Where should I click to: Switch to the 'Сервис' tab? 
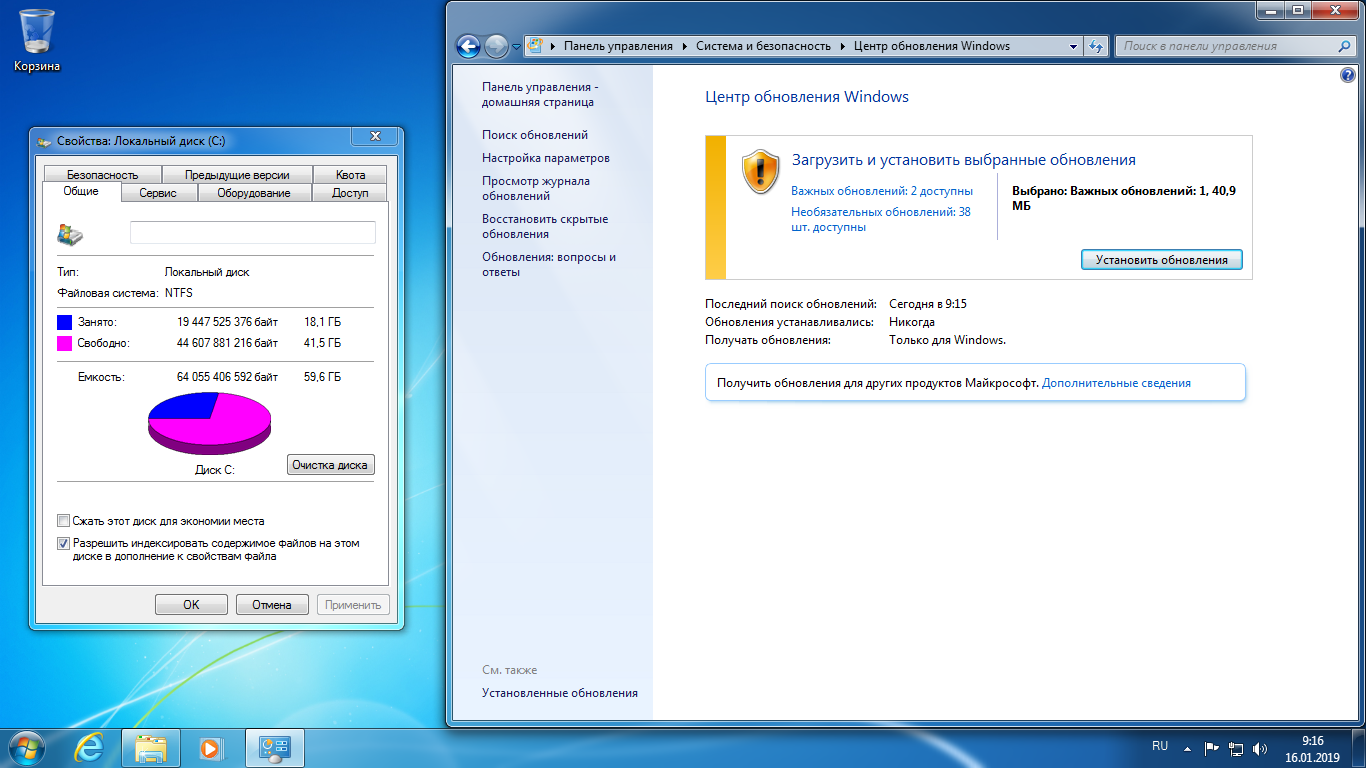[158, 193]
